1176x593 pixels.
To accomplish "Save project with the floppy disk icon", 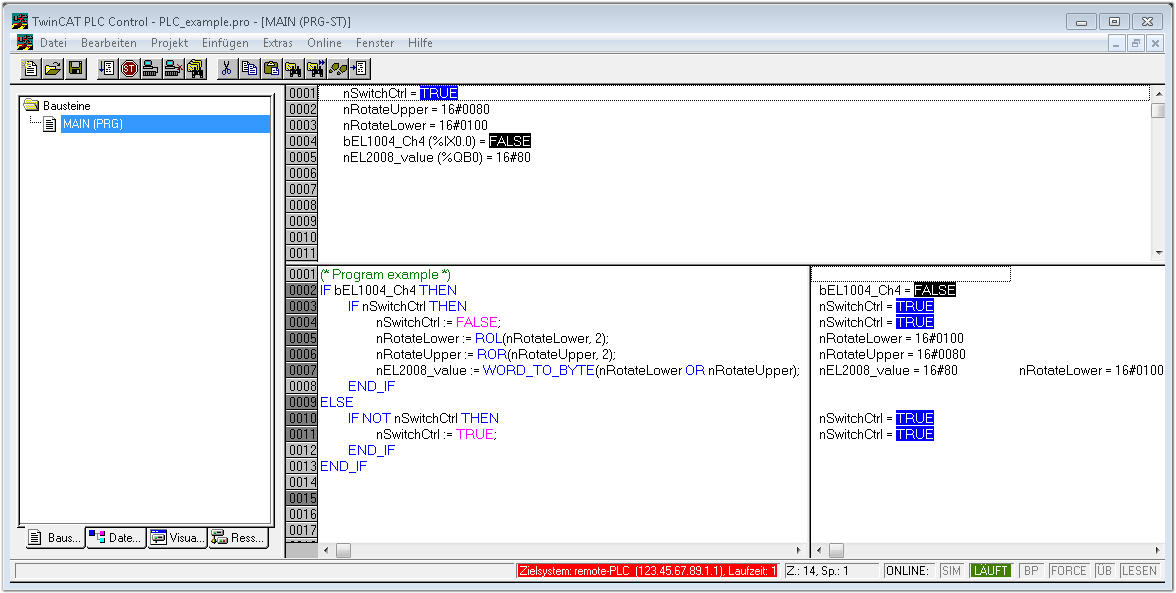I will pyautogui.click(x=75, y=68).
